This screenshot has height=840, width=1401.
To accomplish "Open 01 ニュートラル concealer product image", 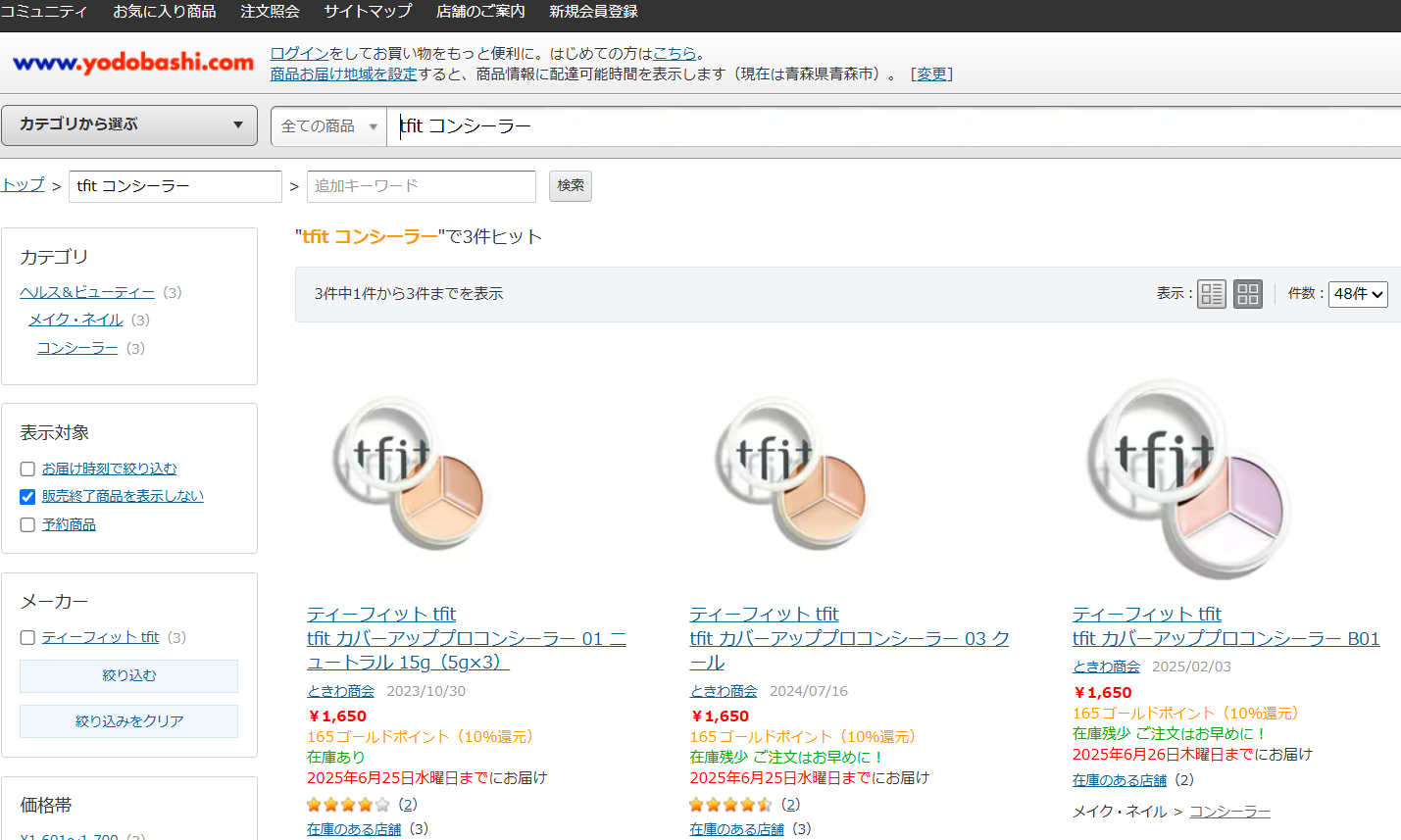I will point(410,475).
